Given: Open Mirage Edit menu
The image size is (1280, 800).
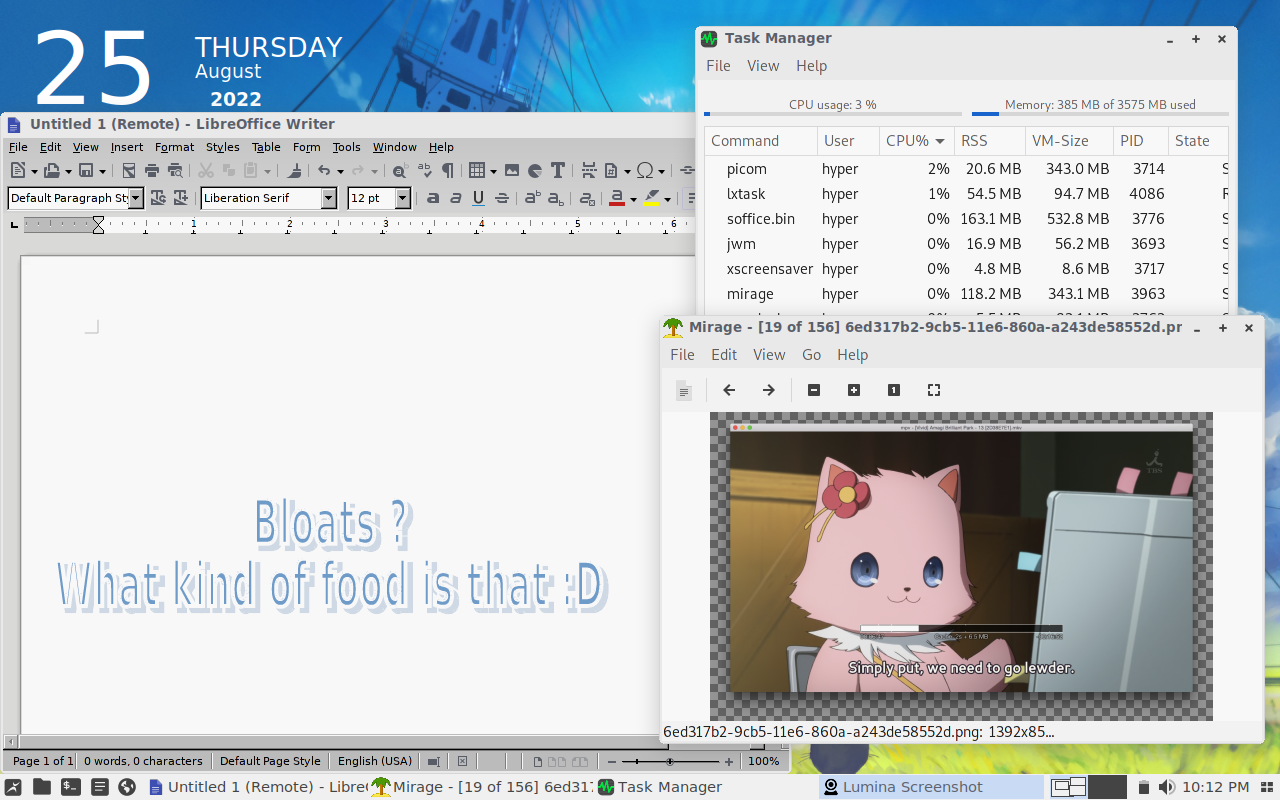Looking at the screenshot, I should coord(724,355).
